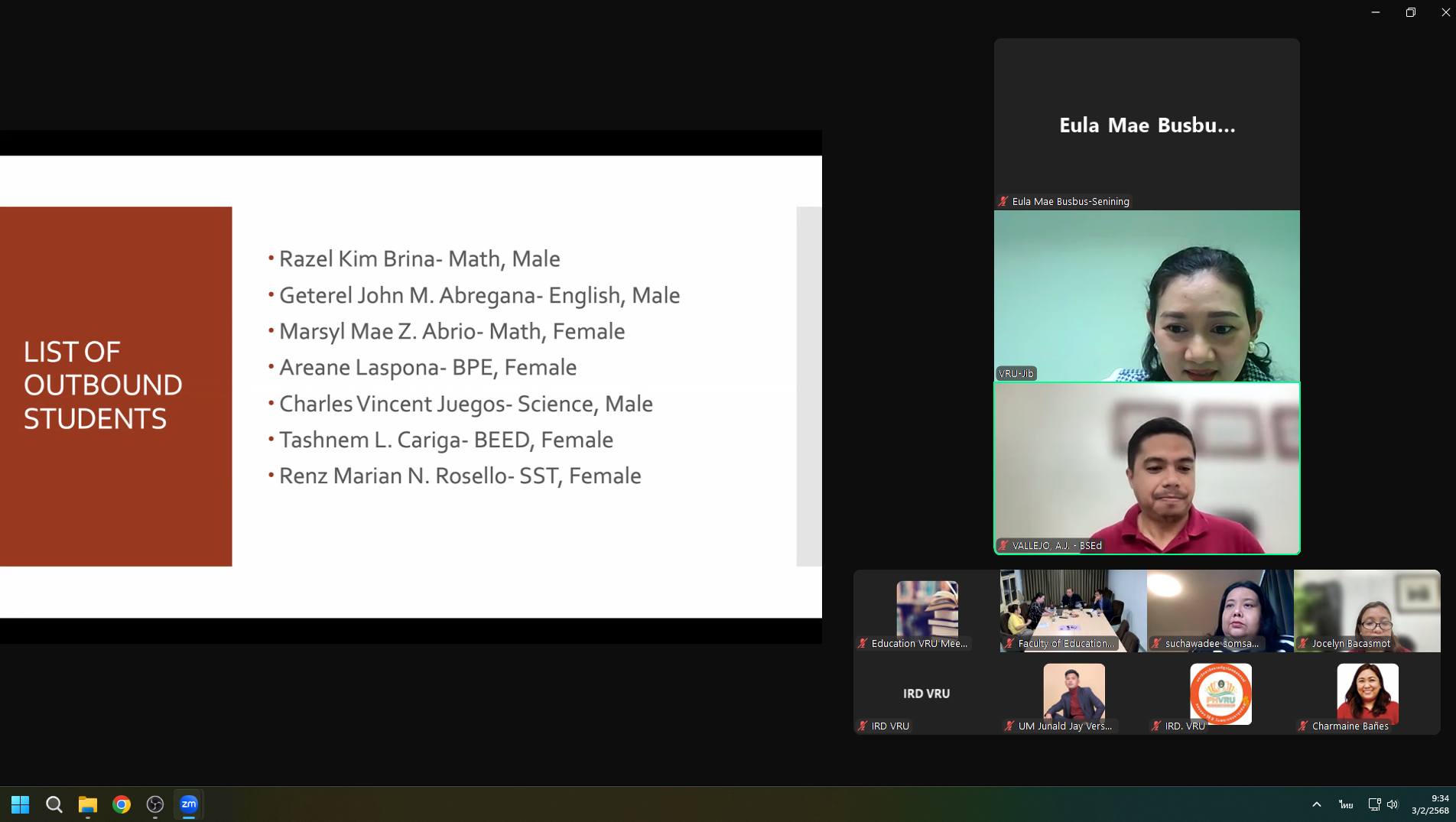Screen dimensions: 1456x822
Task: Open File Explorer from taskbar
Action: tap(88, 804)
